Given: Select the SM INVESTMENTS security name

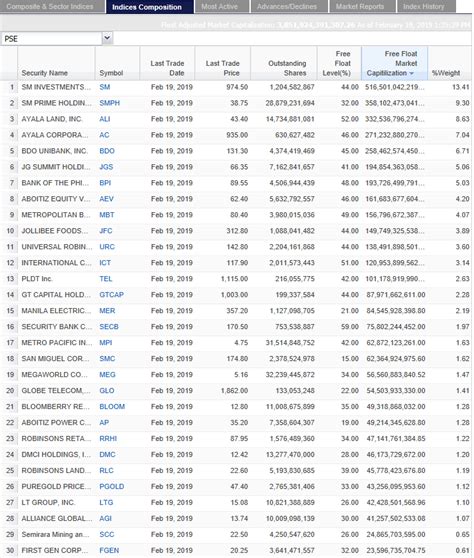Looking at the screenshot, I should 56,87.
